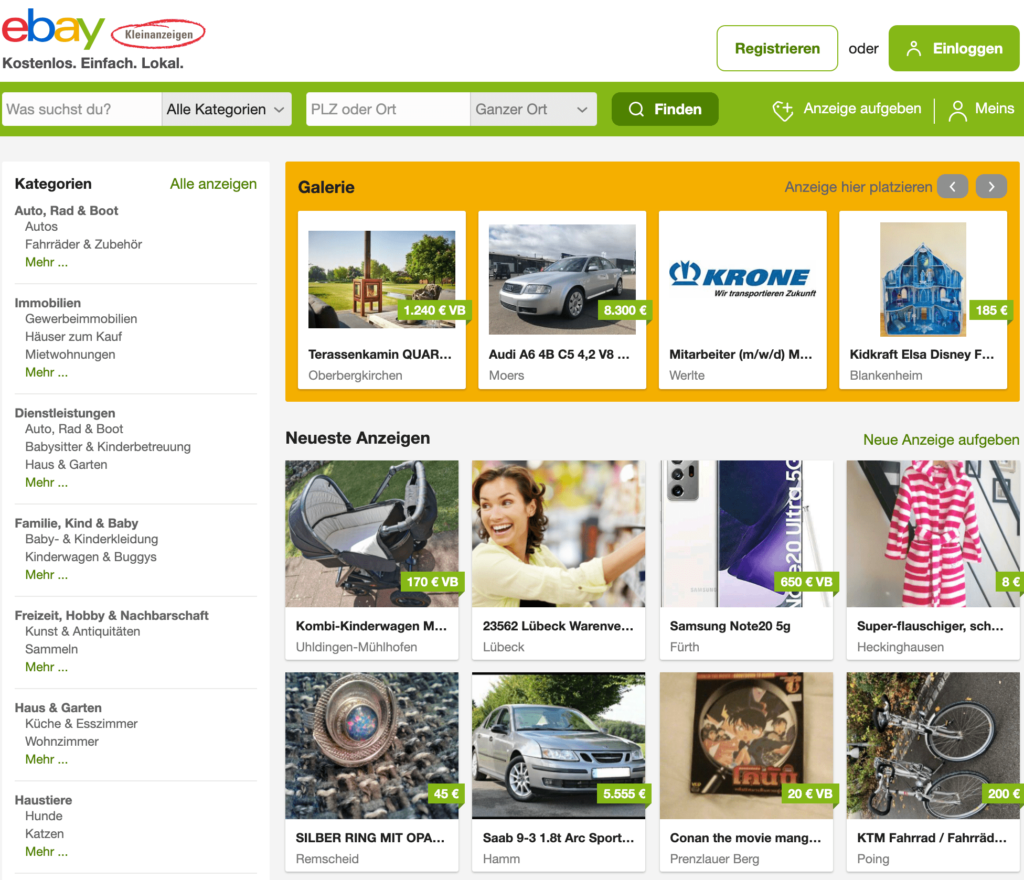The width and height of the screenshot is (1024, 880).
Task: Select Kinderwagen & Buggys subcategory
Action: pyautogui.click(x=91, y=557)
